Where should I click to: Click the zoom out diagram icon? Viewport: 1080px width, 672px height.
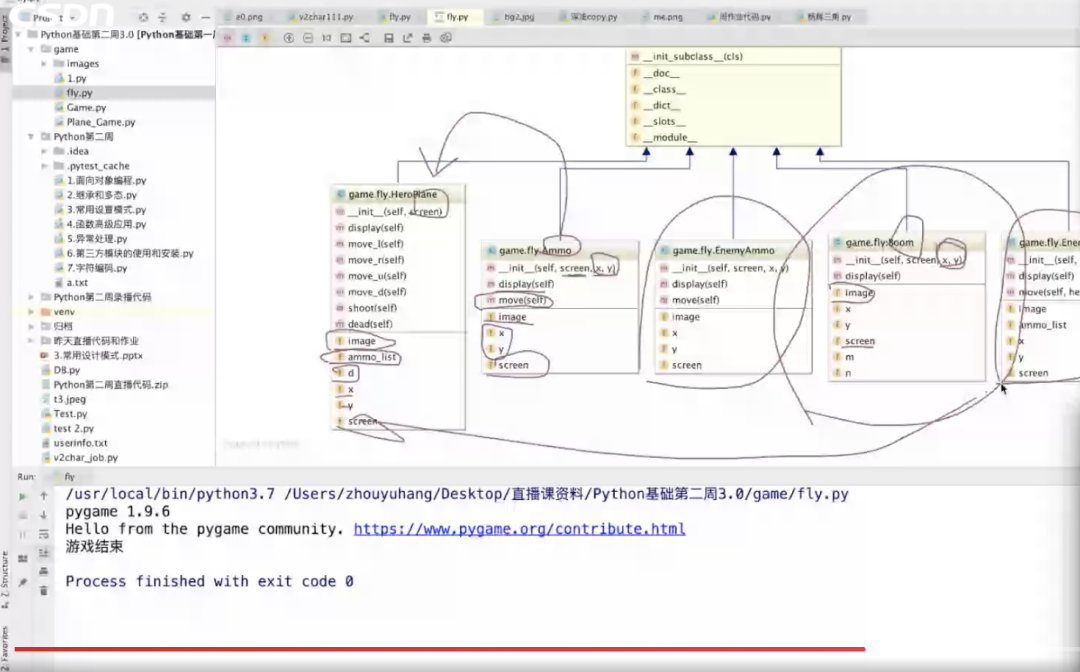pyautogui.click(x=307, y=38)
